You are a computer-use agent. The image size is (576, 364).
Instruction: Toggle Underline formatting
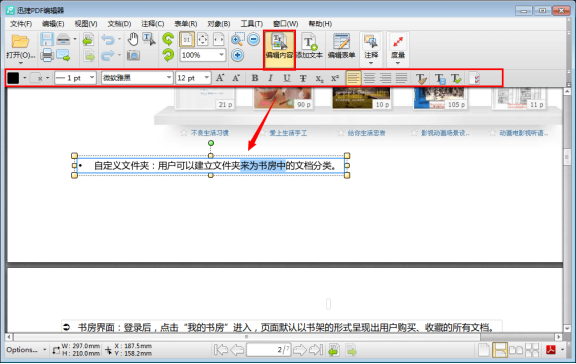tap(287, 78)
